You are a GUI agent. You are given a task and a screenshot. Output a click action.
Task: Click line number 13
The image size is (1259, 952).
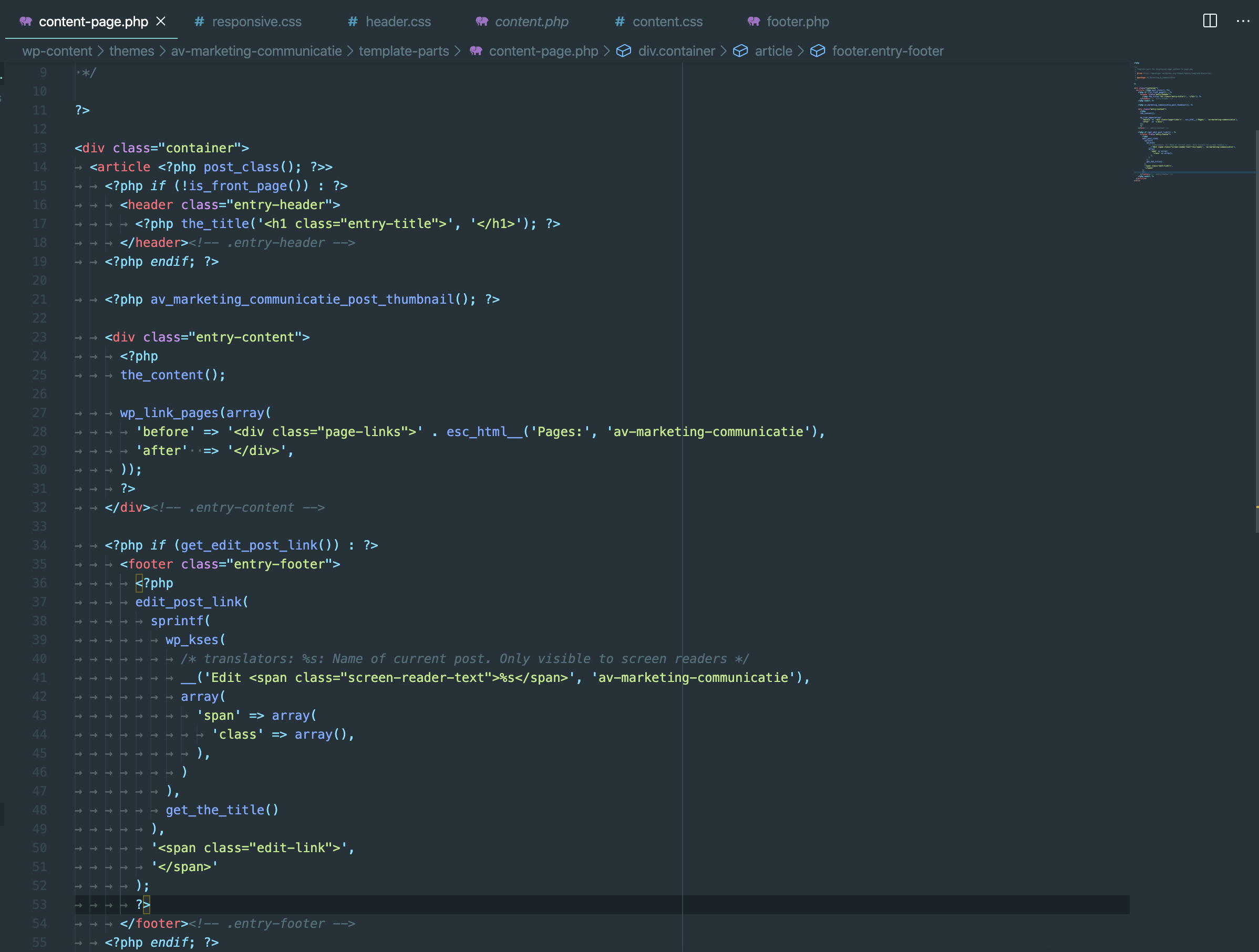(39, 148)
